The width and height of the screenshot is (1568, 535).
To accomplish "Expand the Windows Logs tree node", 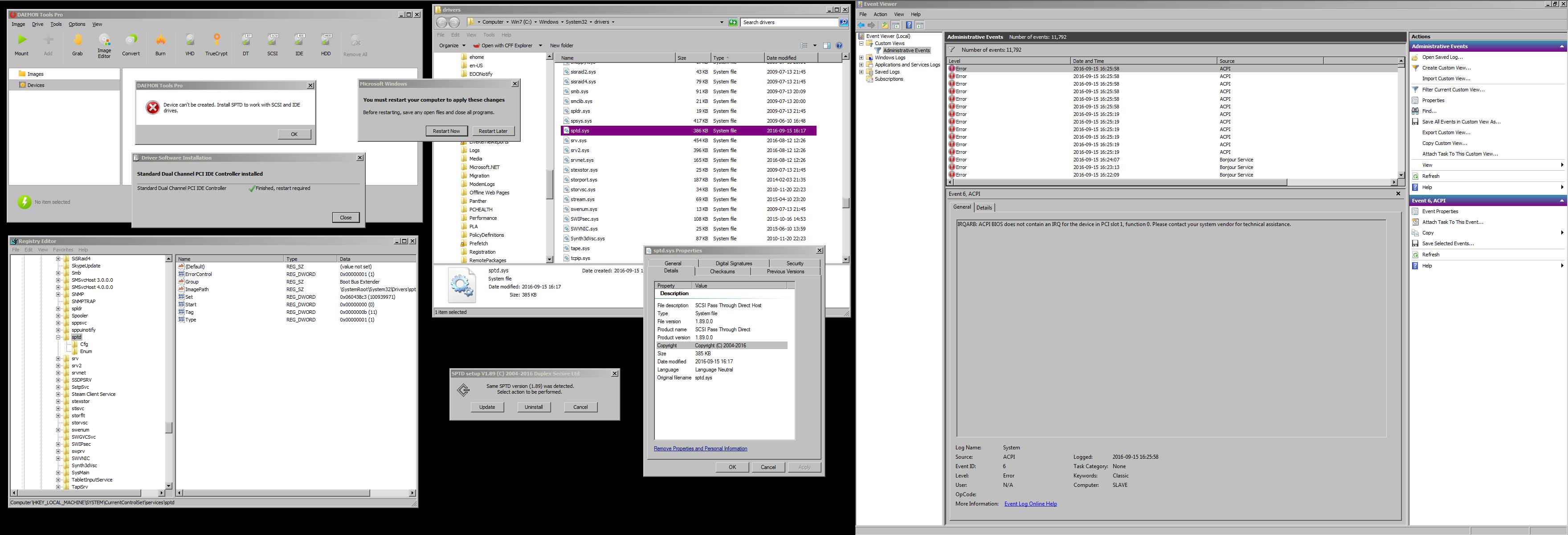I will point(862,58).
